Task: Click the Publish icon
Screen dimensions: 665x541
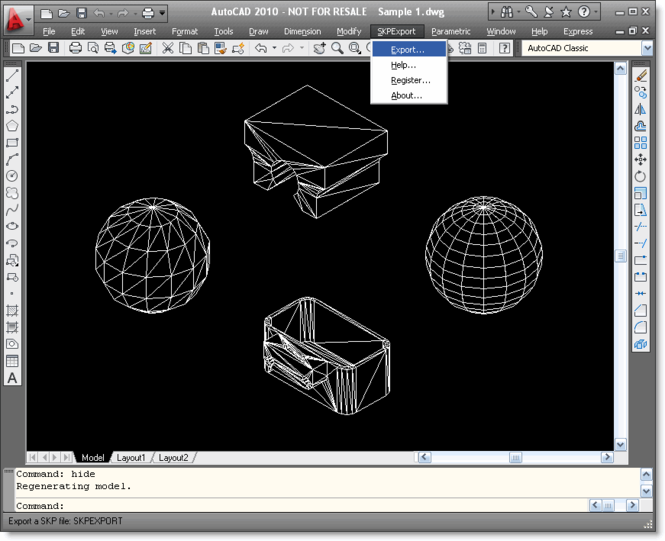Action: coord(110,48)
